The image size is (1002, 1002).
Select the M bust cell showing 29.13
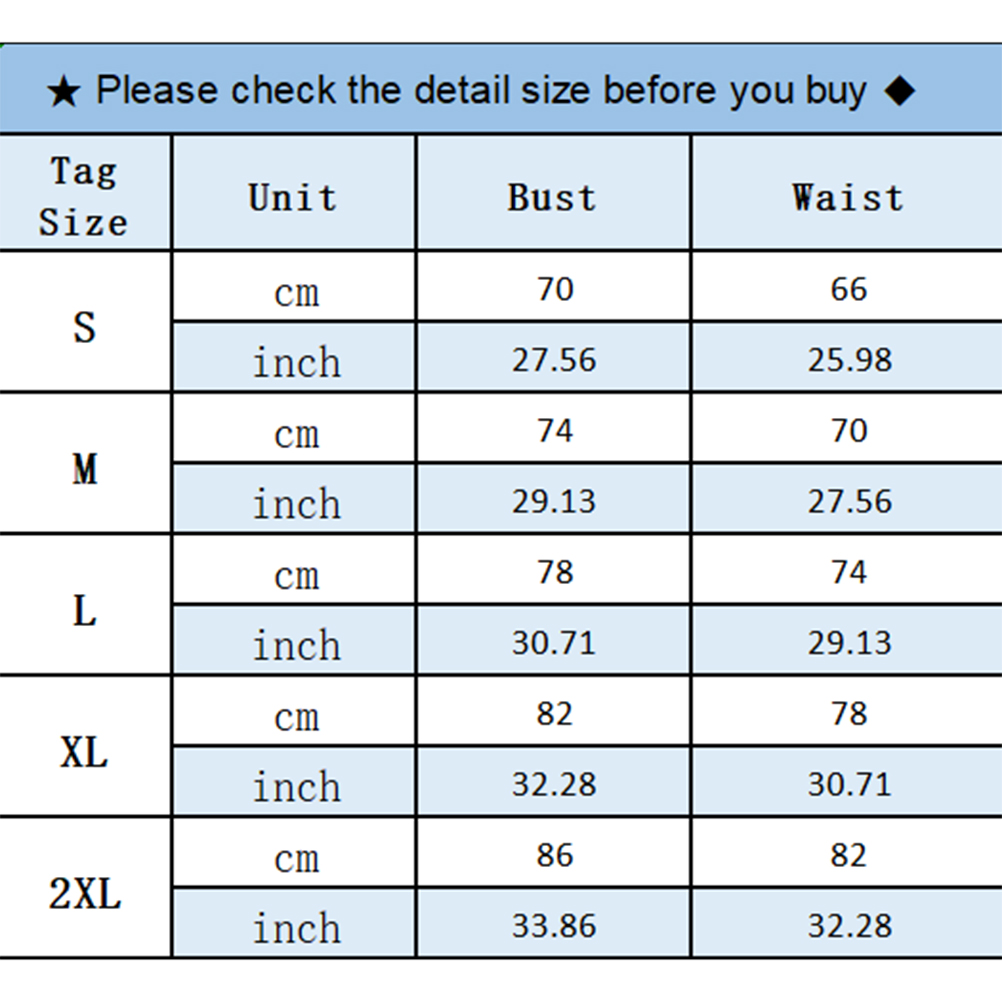tap(554, 501)
